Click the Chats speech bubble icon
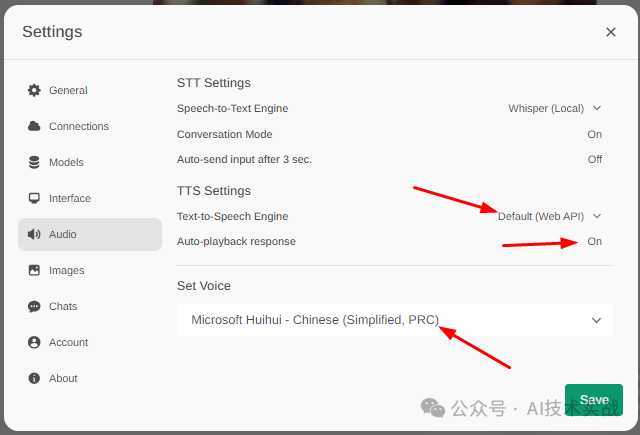 [34, 306]
